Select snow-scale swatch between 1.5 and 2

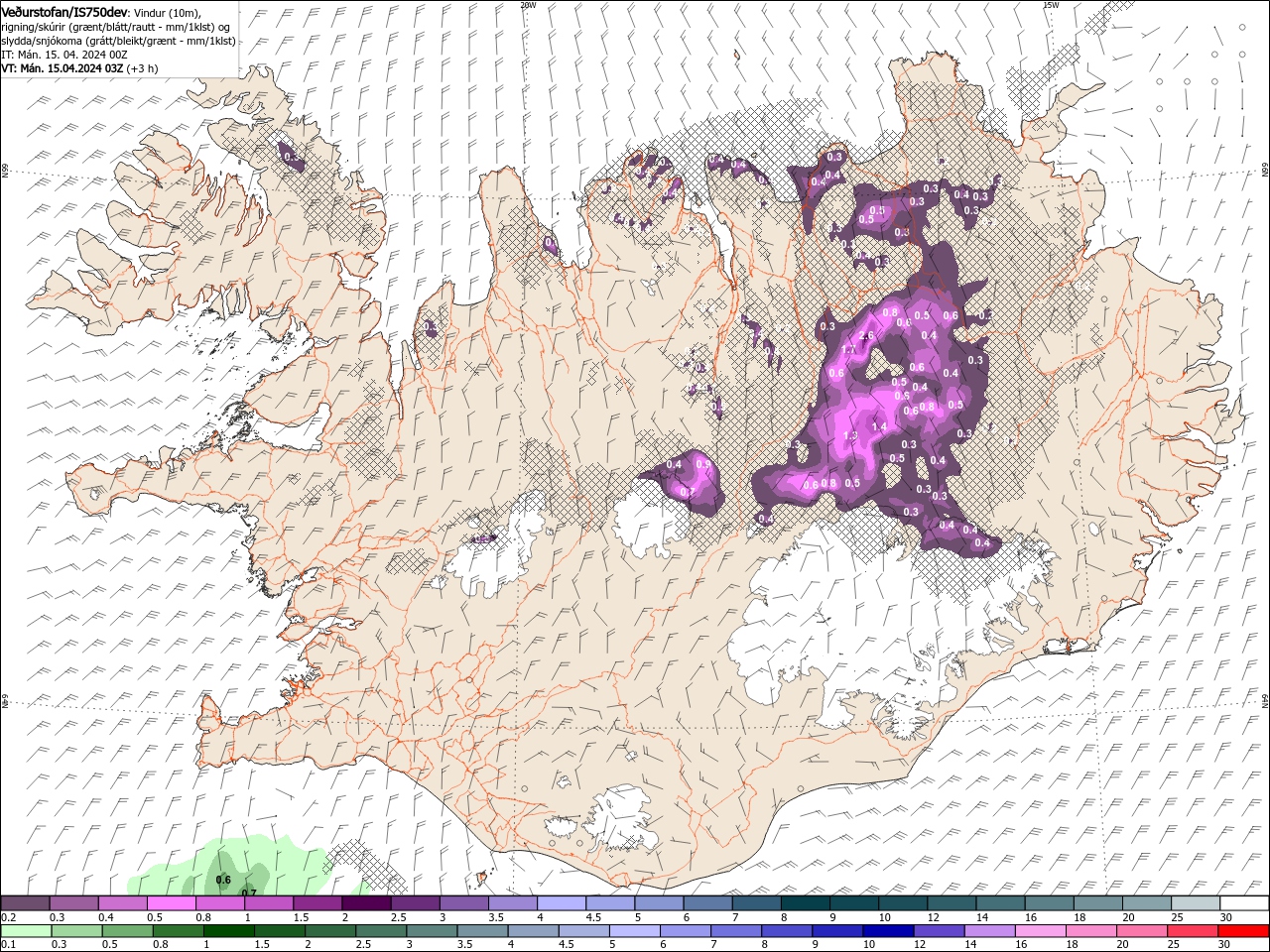(317, 903)
